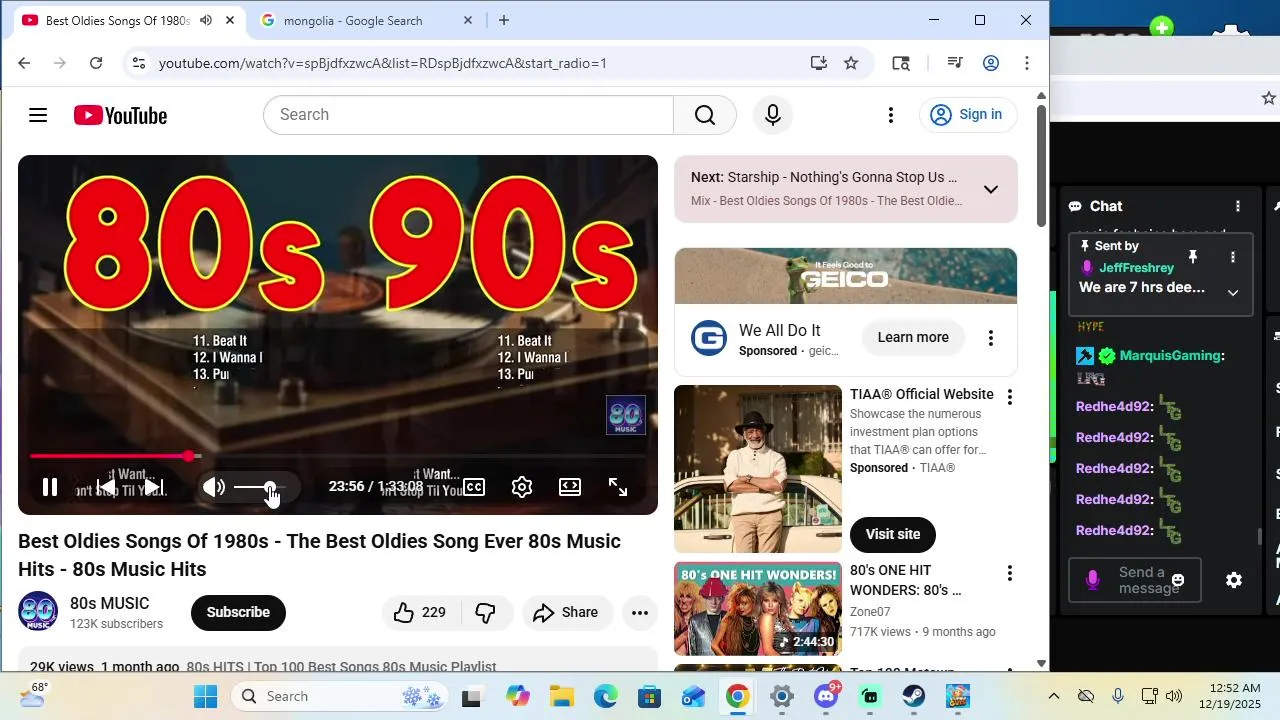Click the chat Send a message field

pos(1135,580)
